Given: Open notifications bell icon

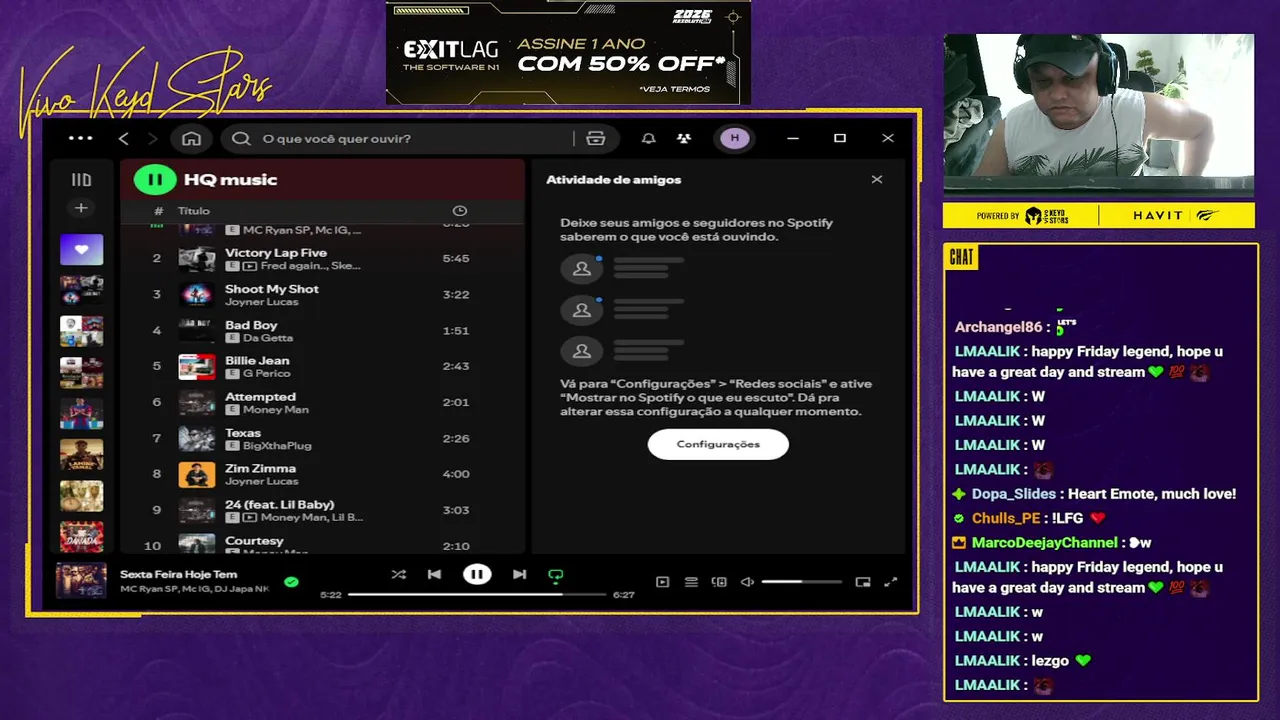Looking at the screenshot, I should [x=648, y=138].
